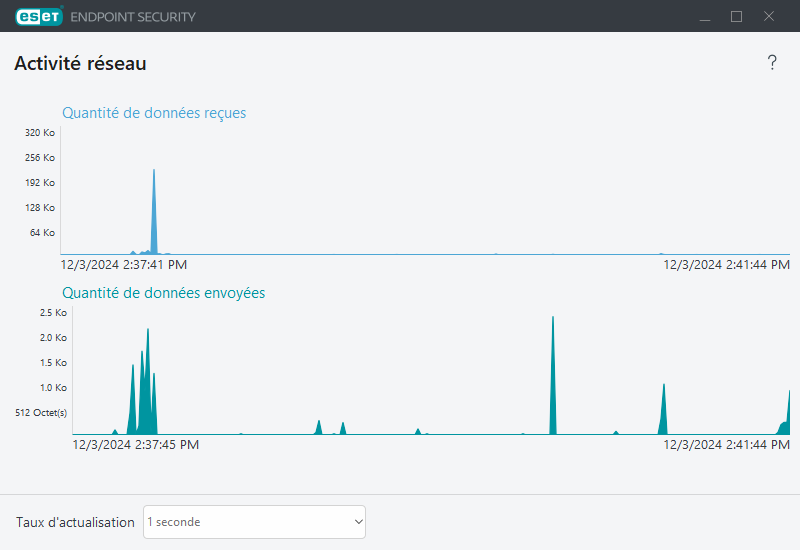
Task: Maximize the ESET Endpoint Security window
Action: tap(737, 16)
